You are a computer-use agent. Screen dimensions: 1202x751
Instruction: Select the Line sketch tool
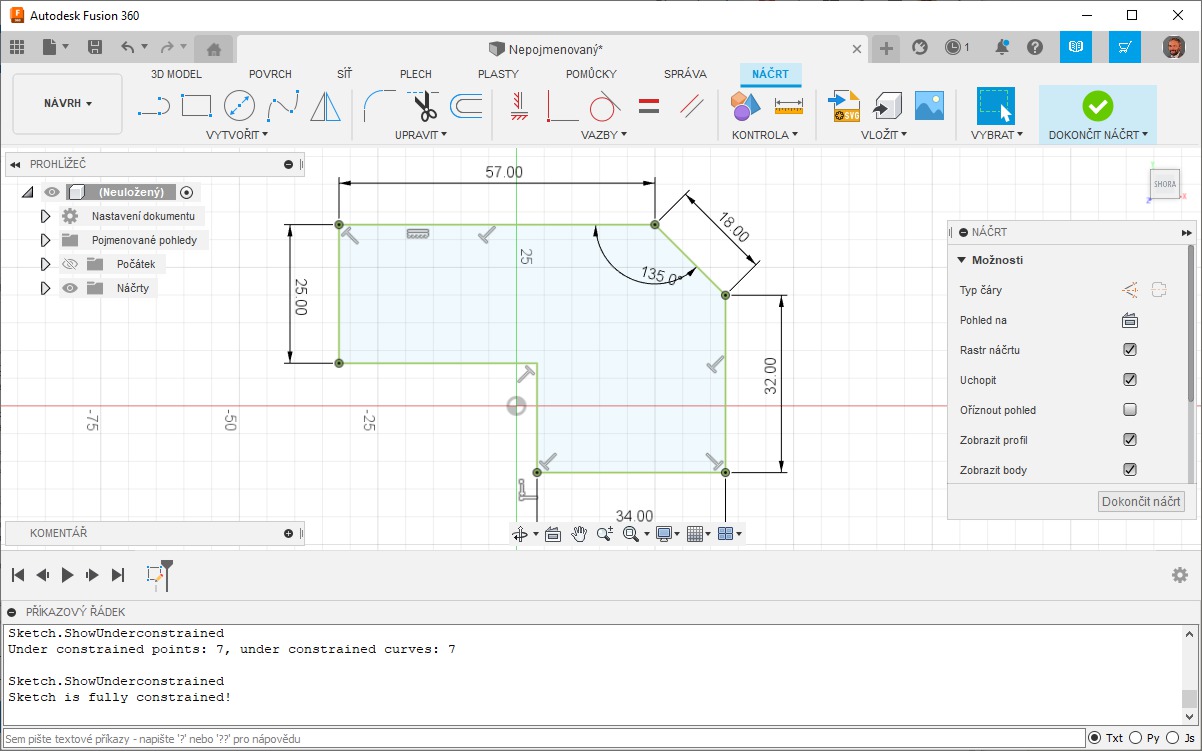(x=153, y=105)
